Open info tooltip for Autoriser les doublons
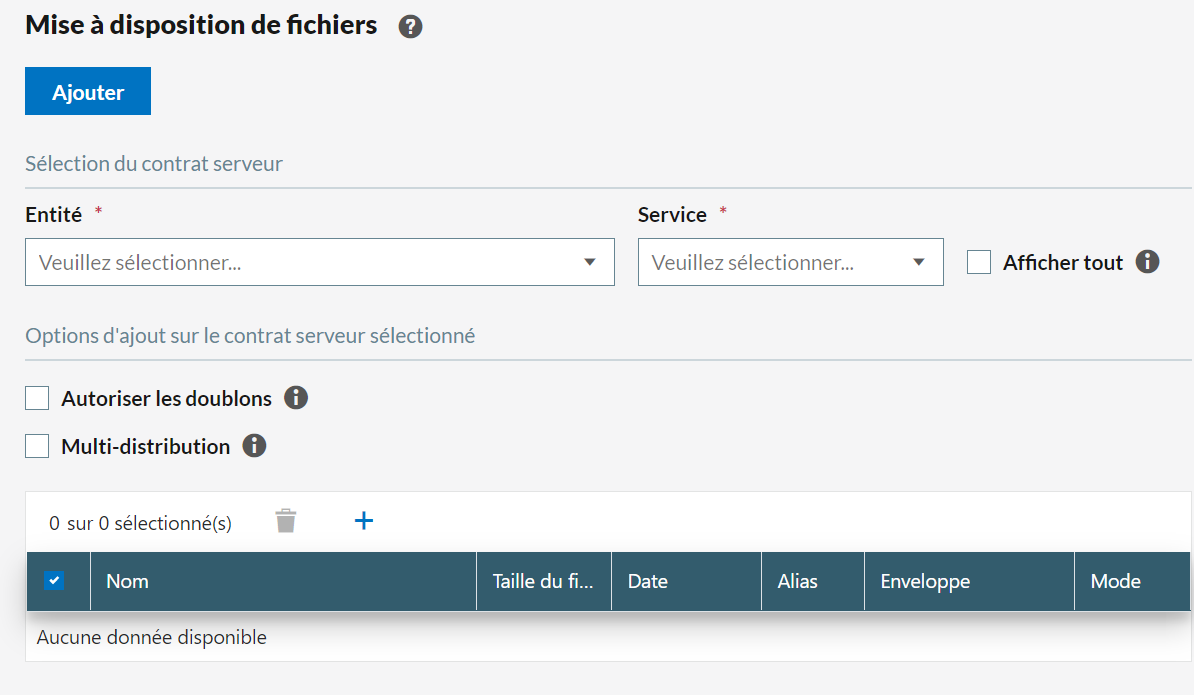Viewport: 1194px width, 695px height. click(295, 398)
